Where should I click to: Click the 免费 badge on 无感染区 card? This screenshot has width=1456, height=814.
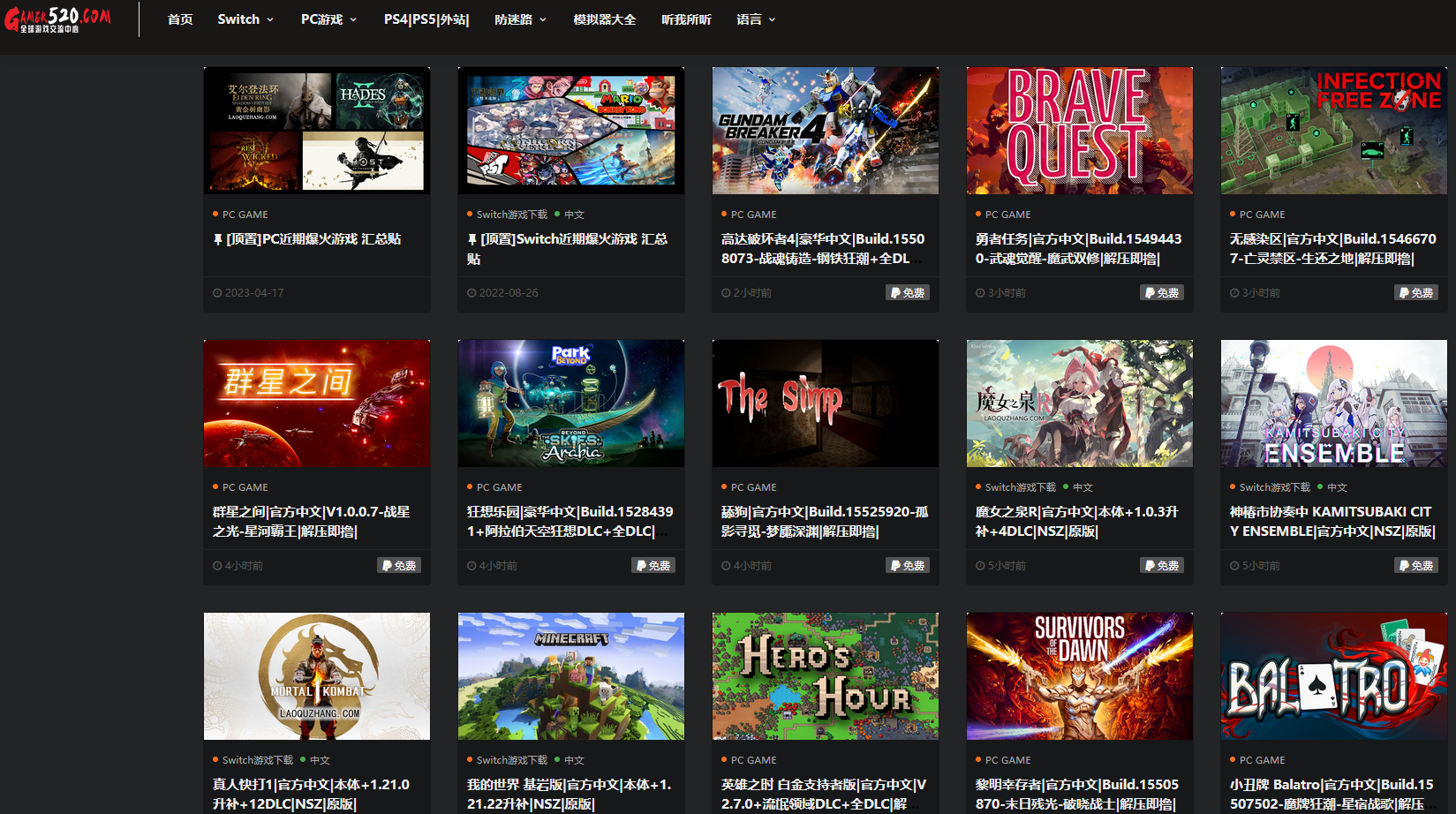(x=1416, y=292)
